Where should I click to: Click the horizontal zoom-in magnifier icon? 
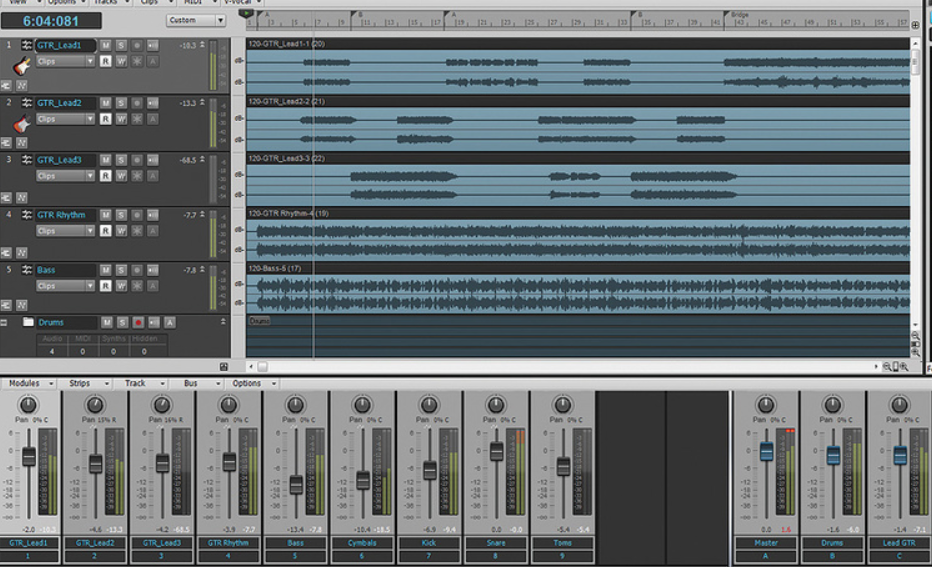tap(904, 367)
